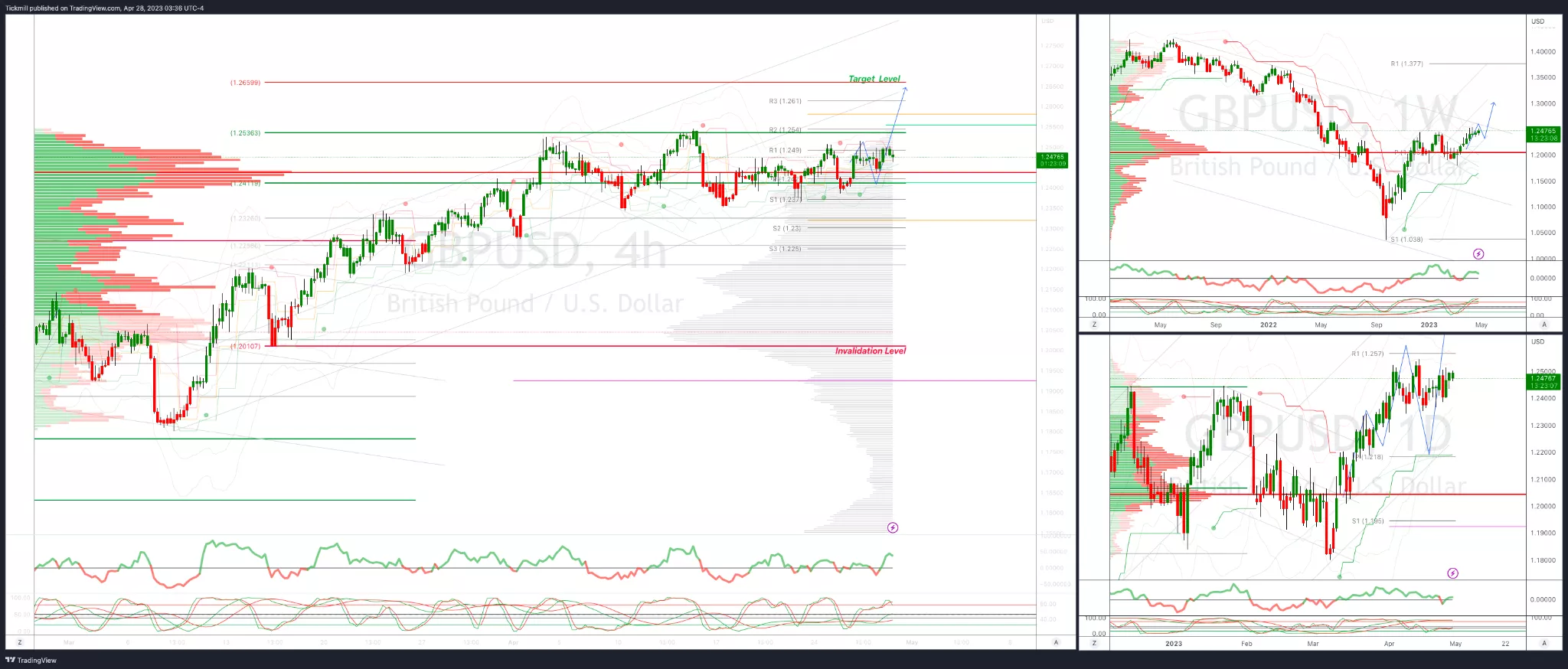This screenshot has height=669, width=1568.
Task: Click the R3 (1.261) pivot label
Action: pyautogui.click(x=786, y=101)
